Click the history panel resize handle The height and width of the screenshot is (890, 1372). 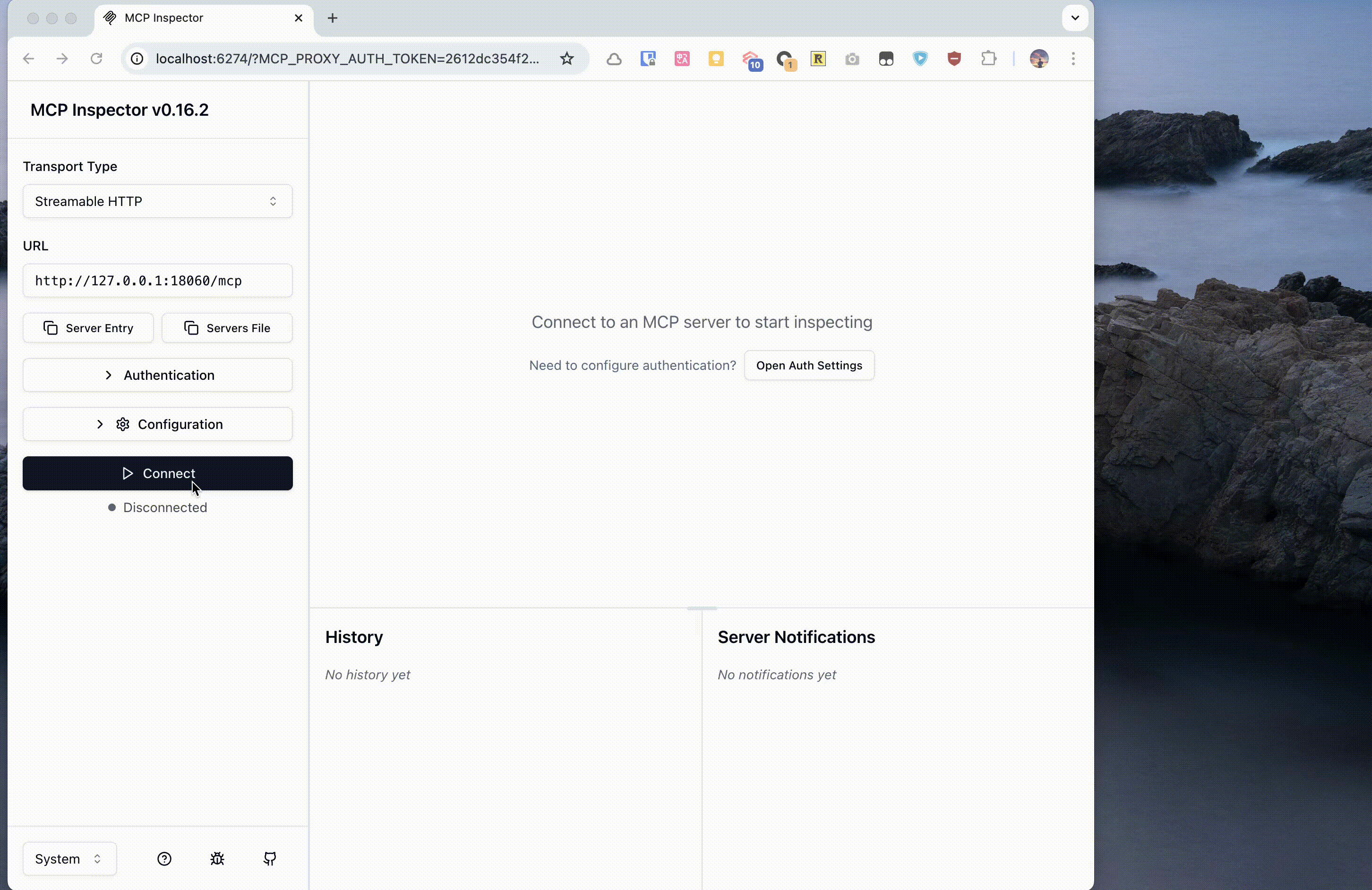pyautogui.click(x=702, y=608)
